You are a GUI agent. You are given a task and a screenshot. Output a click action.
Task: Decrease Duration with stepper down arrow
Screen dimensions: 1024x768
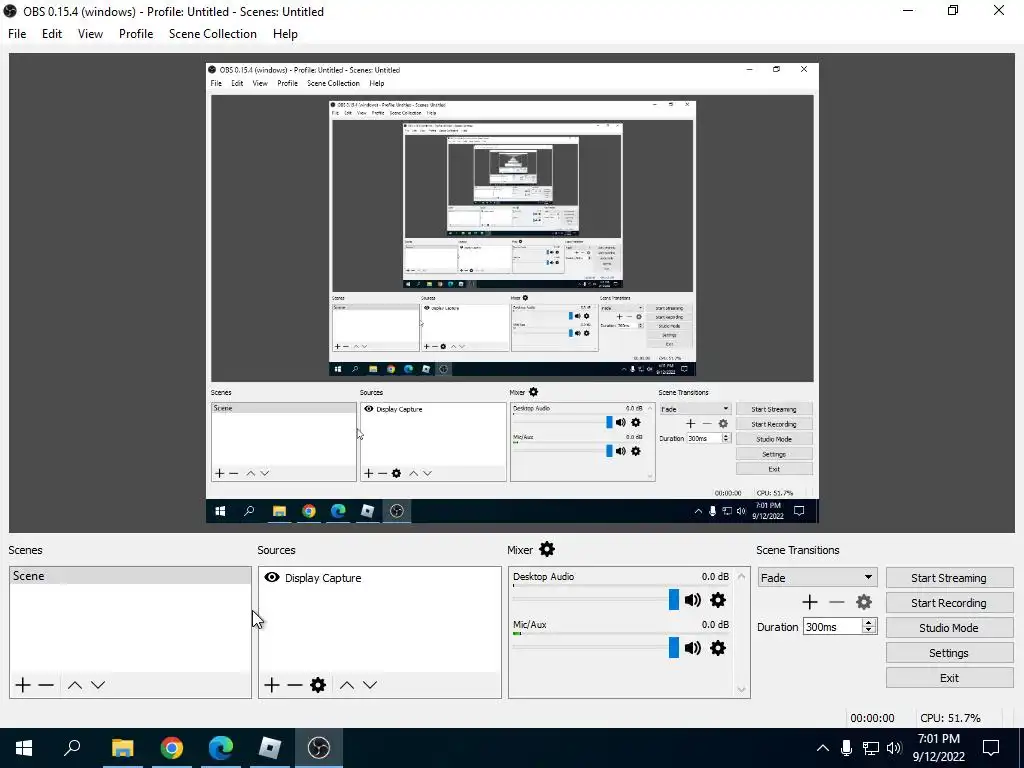[x=869, y=630]
